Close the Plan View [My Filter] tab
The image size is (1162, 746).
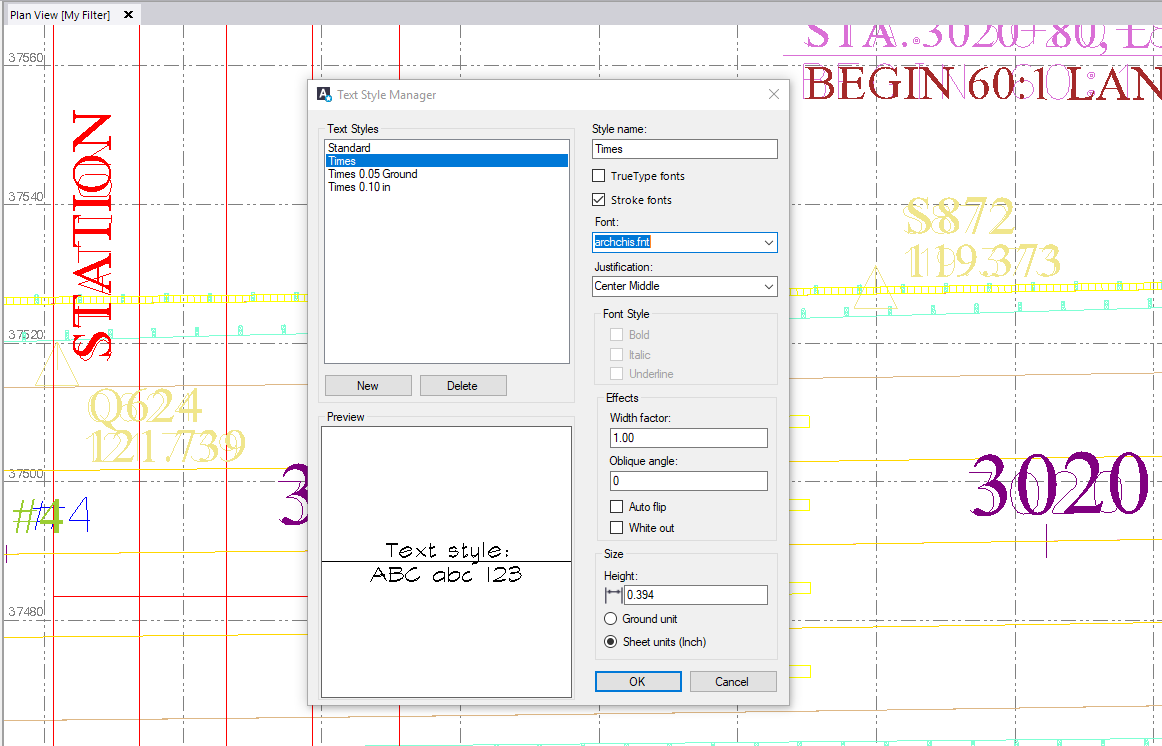[127, 15]
